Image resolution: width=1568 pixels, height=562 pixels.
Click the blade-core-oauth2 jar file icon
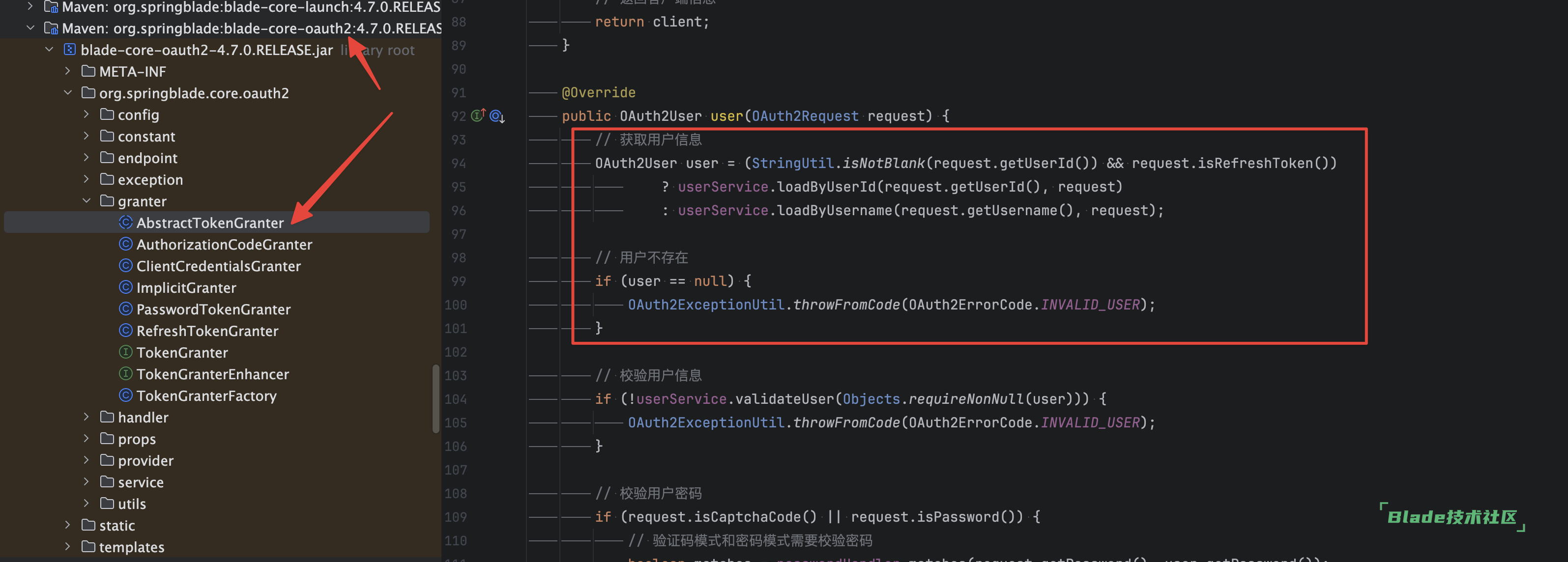70,50
